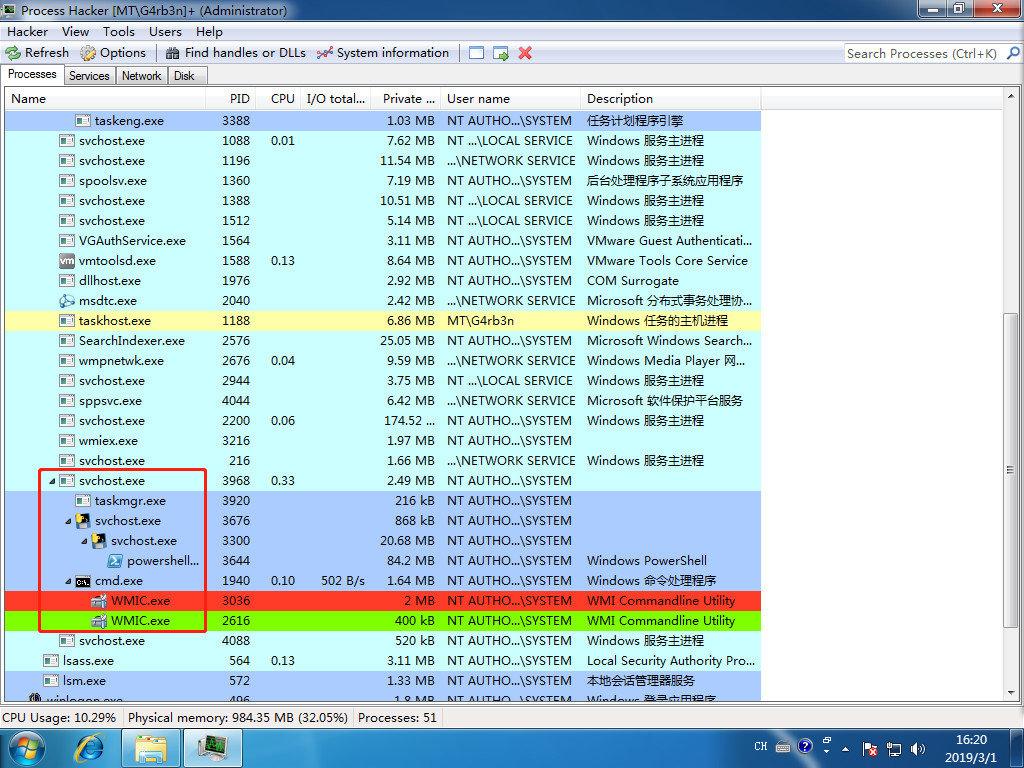Open the taskbar clock showing 16:20

click(x=971, y=749)
